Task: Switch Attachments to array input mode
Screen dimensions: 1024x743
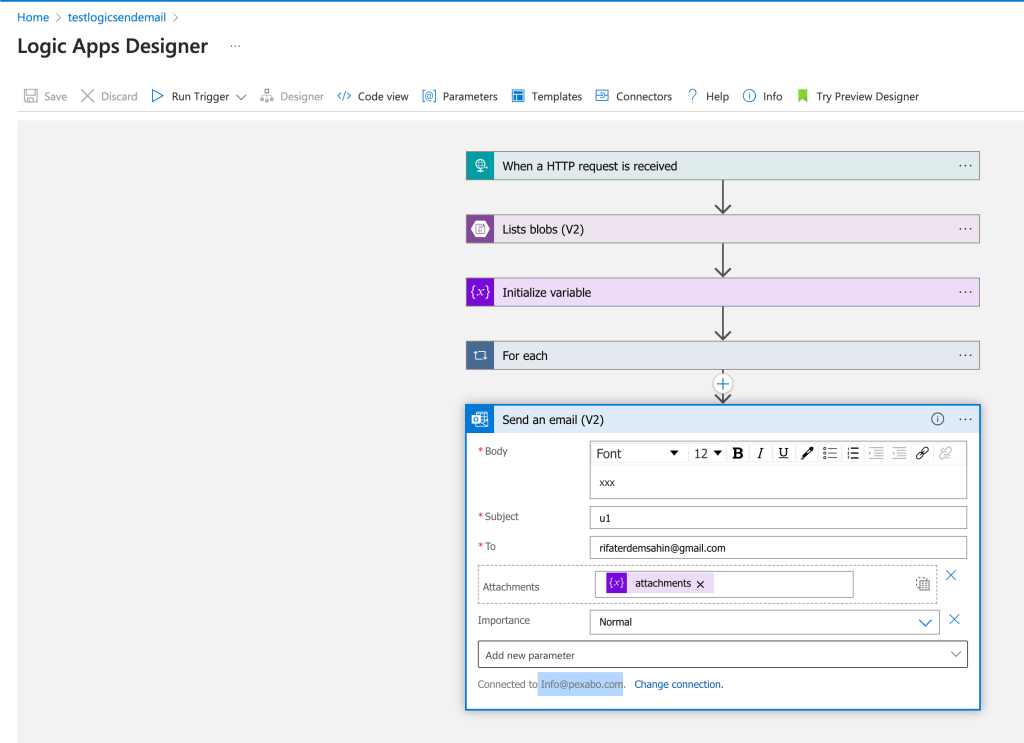Action: pyautogui.click(x=922, y=584)
